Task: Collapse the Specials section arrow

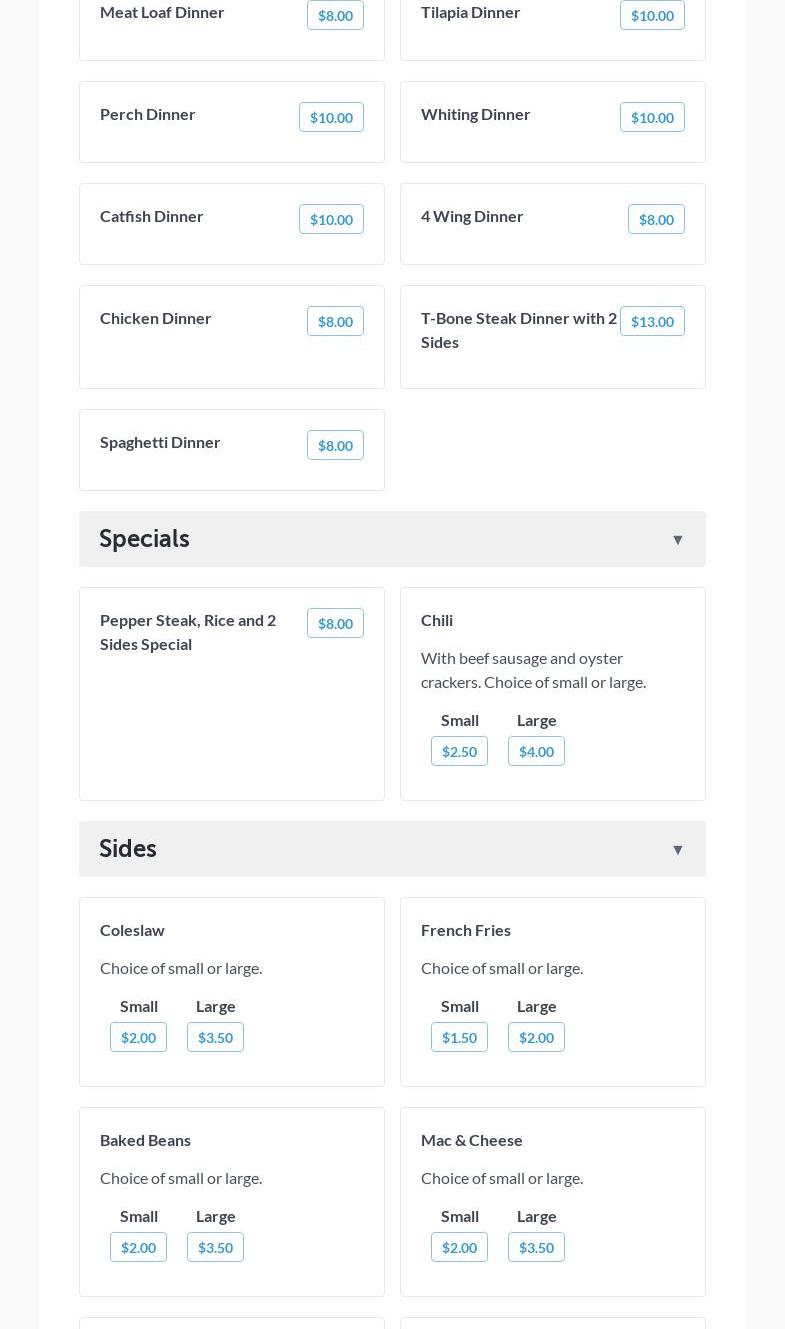Action: click(x=677, y=540)
